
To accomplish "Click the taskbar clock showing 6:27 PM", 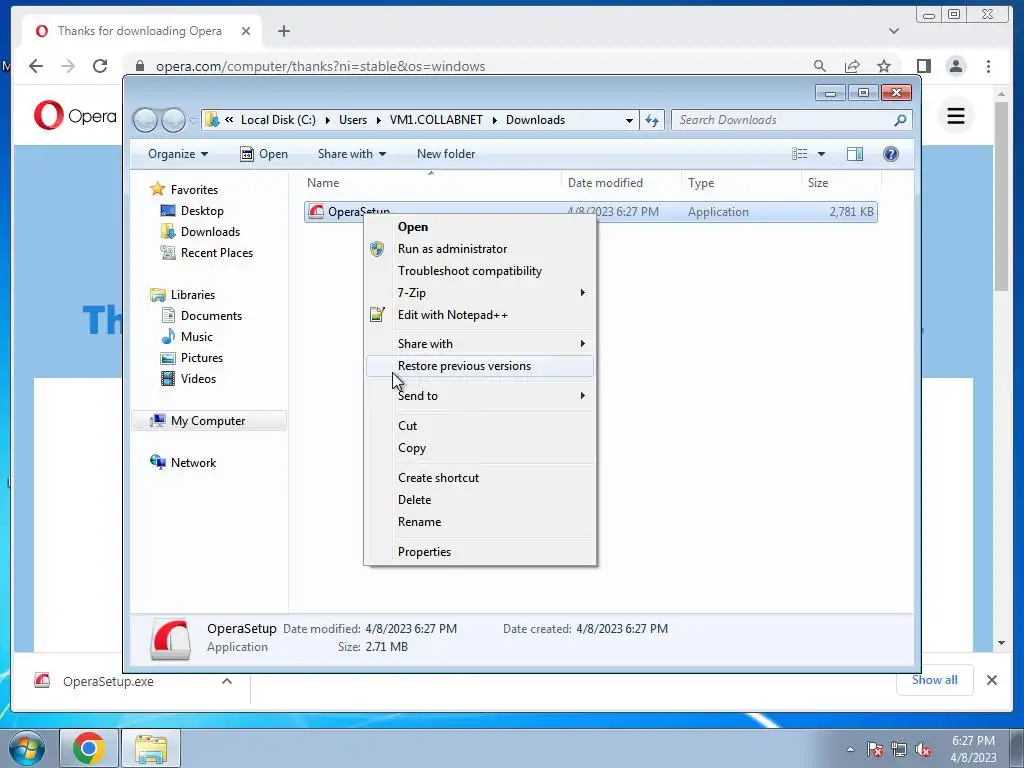I will click(x=972, y=749).
